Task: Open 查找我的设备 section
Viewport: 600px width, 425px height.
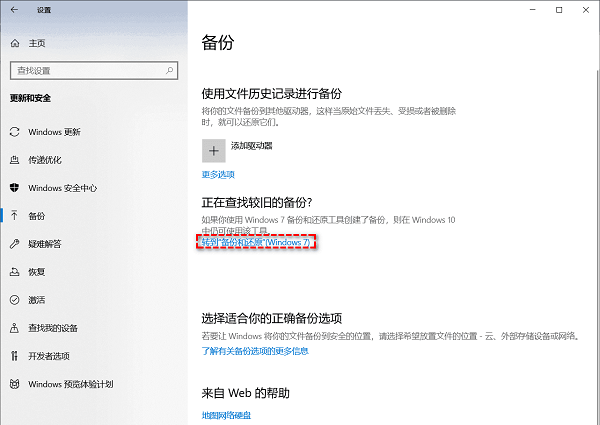Action: click(x=53, y=328)
